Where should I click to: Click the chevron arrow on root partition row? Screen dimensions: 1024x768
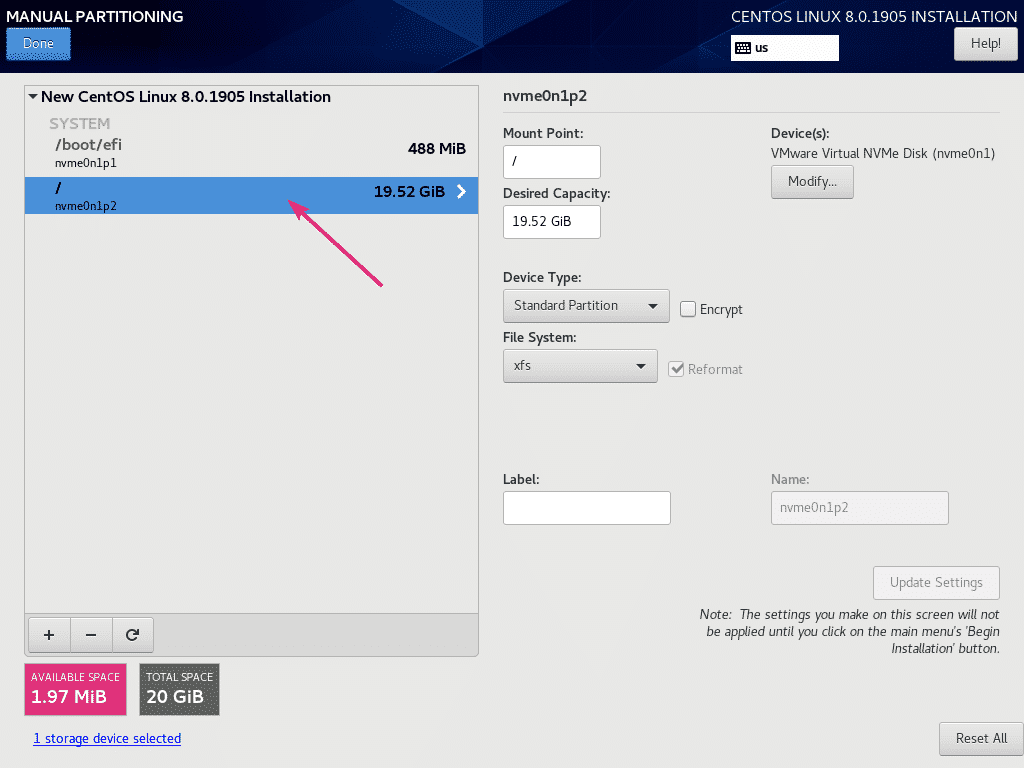click(x=461, y=192)
